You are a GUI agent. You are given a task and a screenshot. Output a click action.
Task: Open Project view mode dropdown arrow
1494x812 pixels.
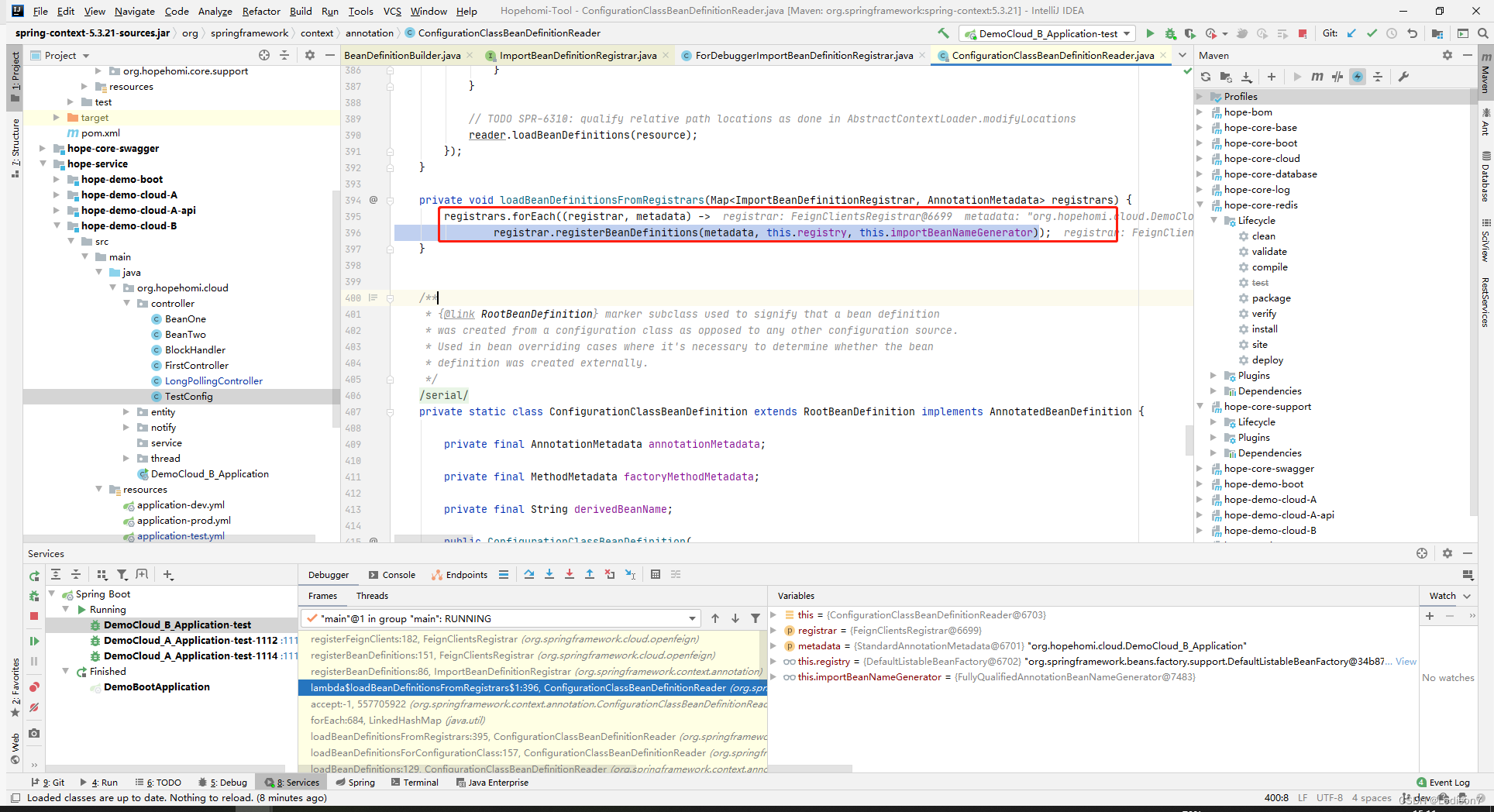pos(86,56)
